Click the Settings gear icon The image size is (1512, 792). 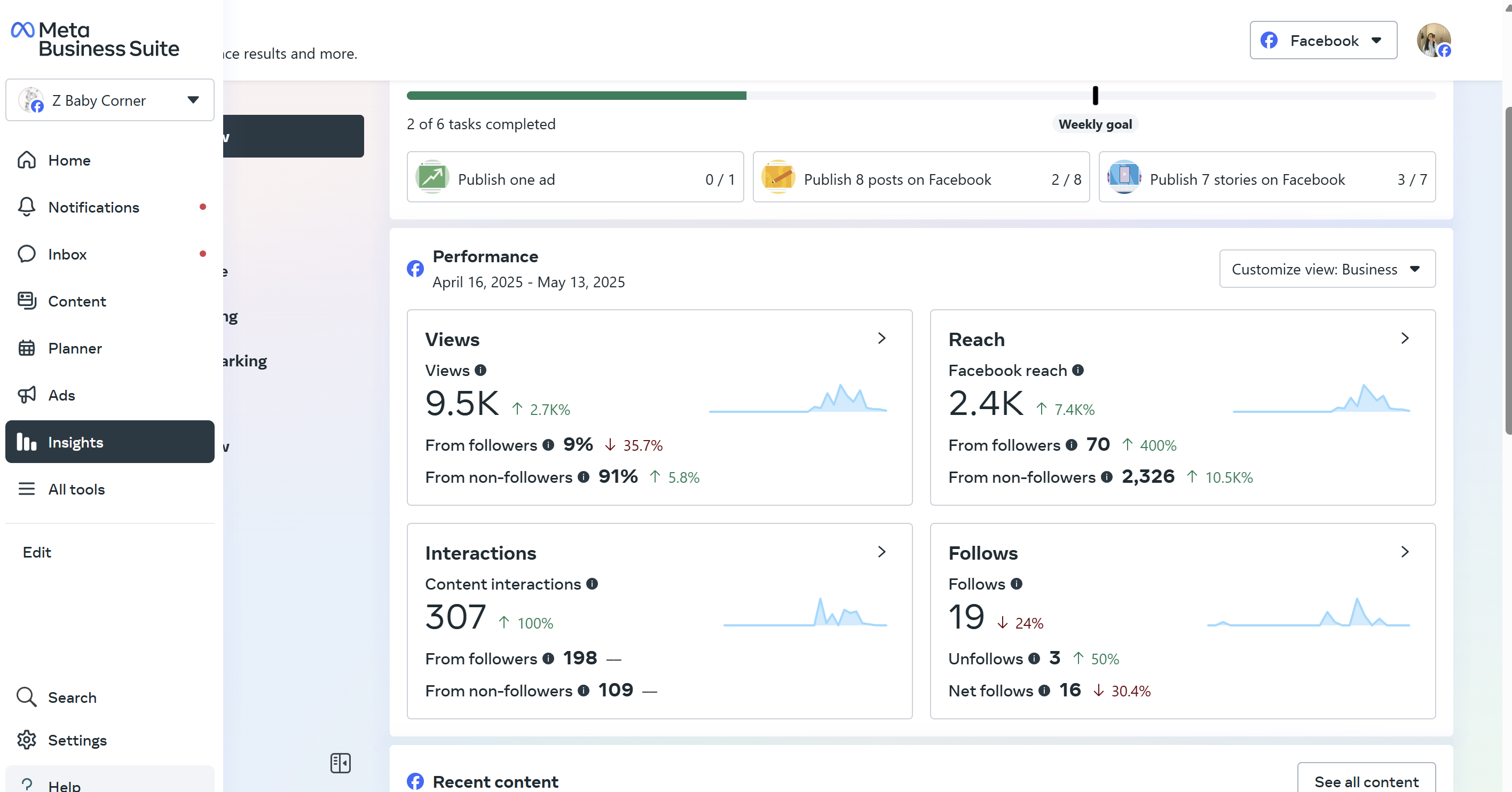(26, 740)
